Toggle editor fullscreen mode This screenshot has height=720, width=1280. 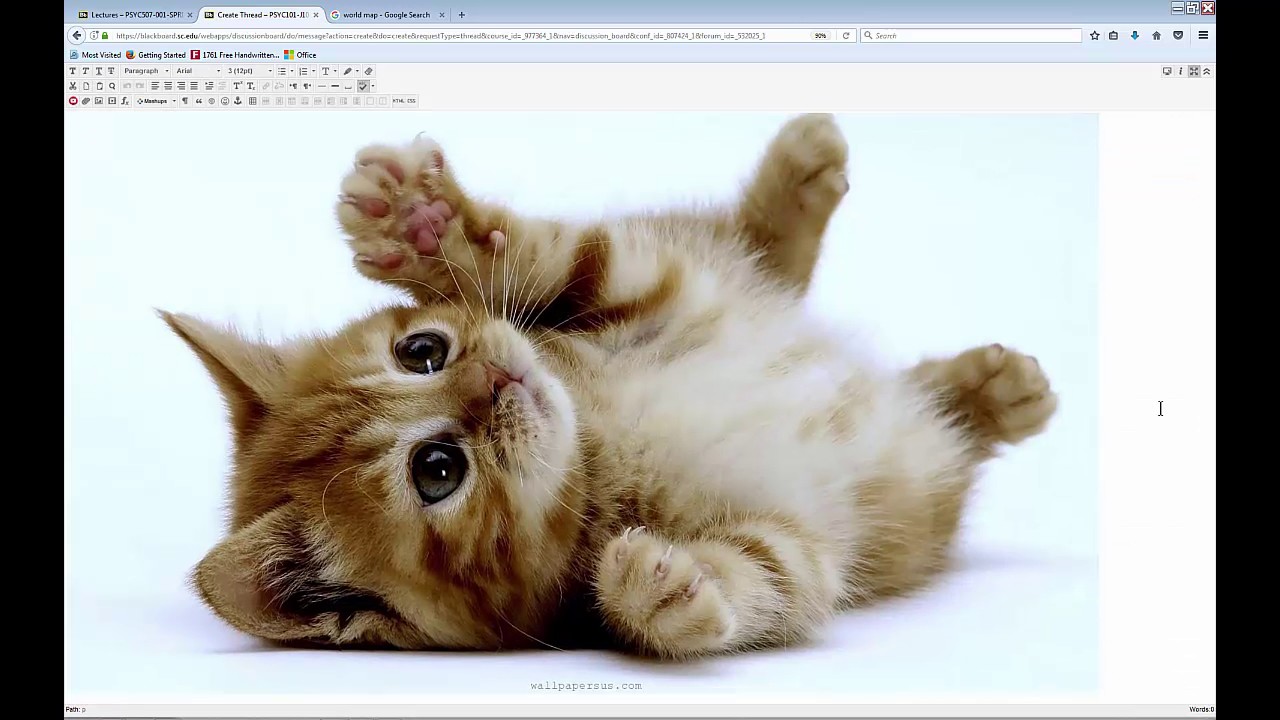coord(1193,71)
